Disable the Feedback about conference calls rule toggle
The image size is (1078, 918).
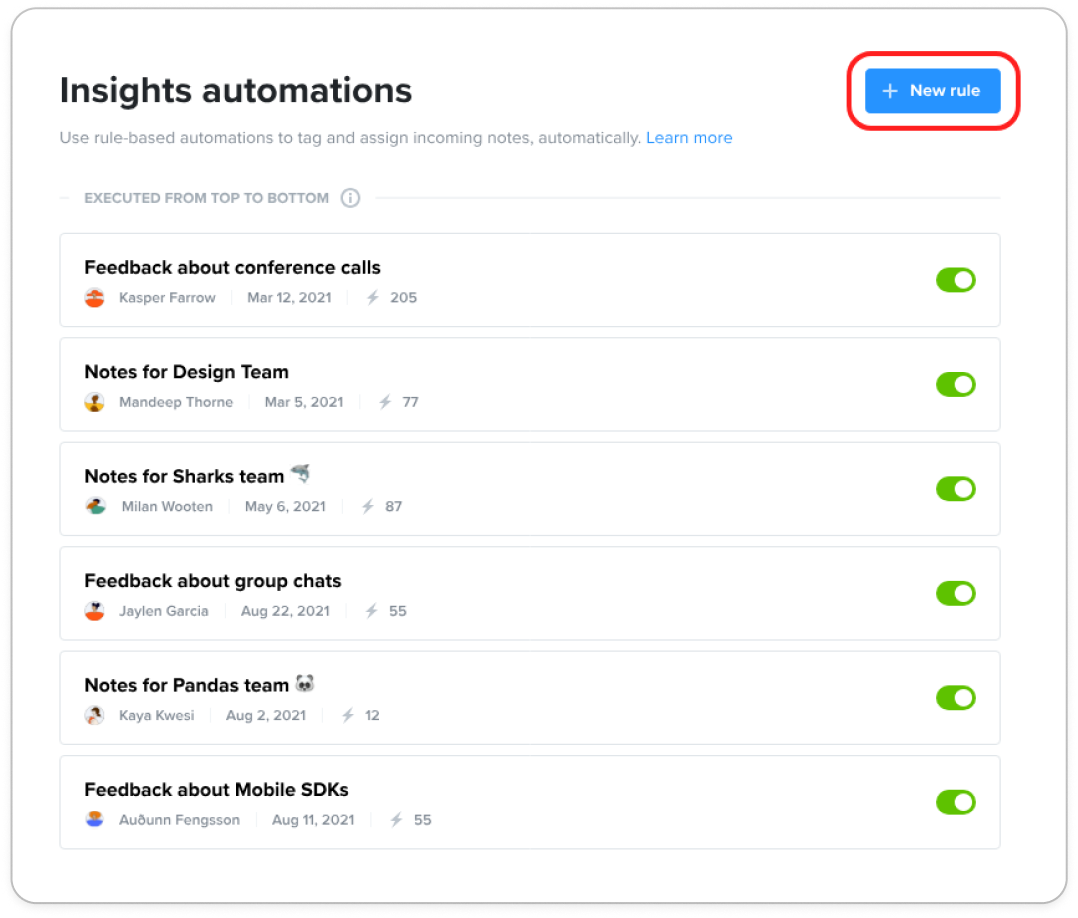(956, 280)
